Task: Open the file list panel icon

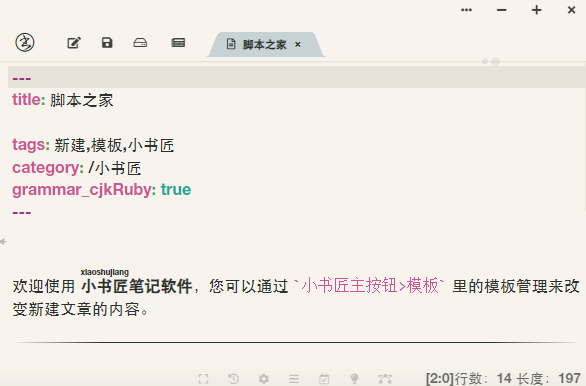Action: (x=178, y=43)
